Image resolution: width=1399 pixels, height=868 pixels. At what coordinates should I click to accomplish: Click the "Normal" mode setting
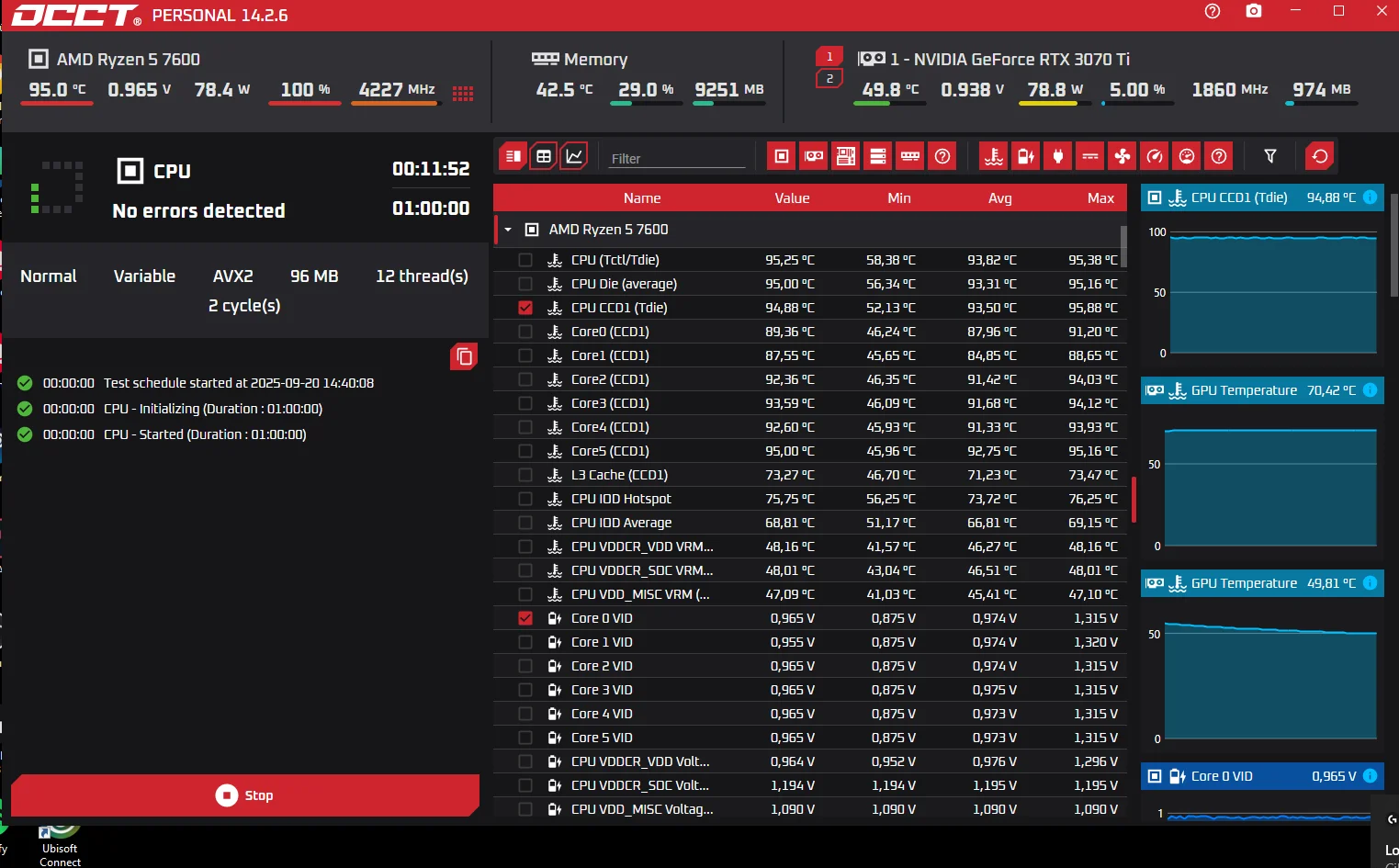pyautogui.click(x=49, y=276)
